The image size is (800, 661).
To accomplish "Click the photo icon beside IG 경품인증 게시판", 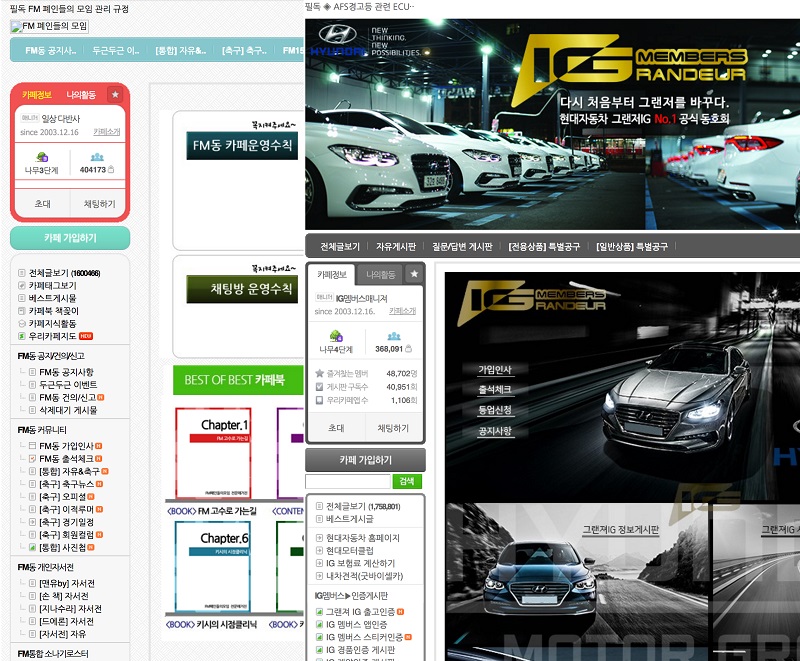I will [x=319, y=650].
